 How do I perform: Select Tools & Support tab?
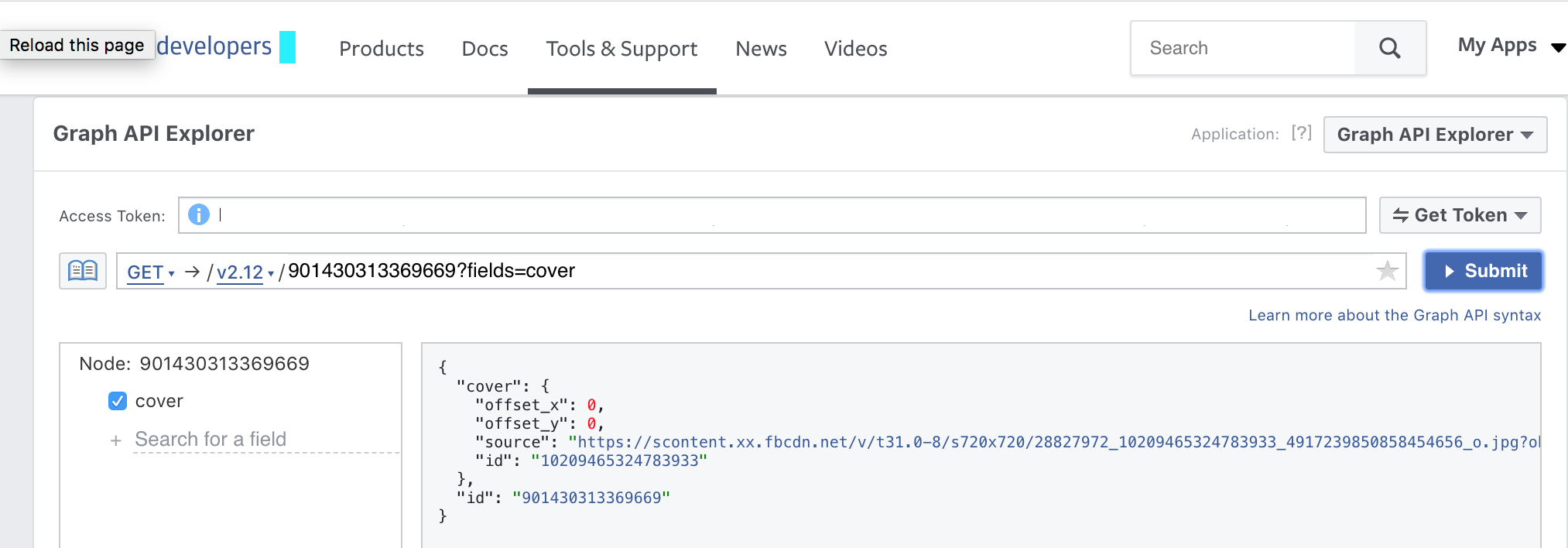tap(621, 49)
